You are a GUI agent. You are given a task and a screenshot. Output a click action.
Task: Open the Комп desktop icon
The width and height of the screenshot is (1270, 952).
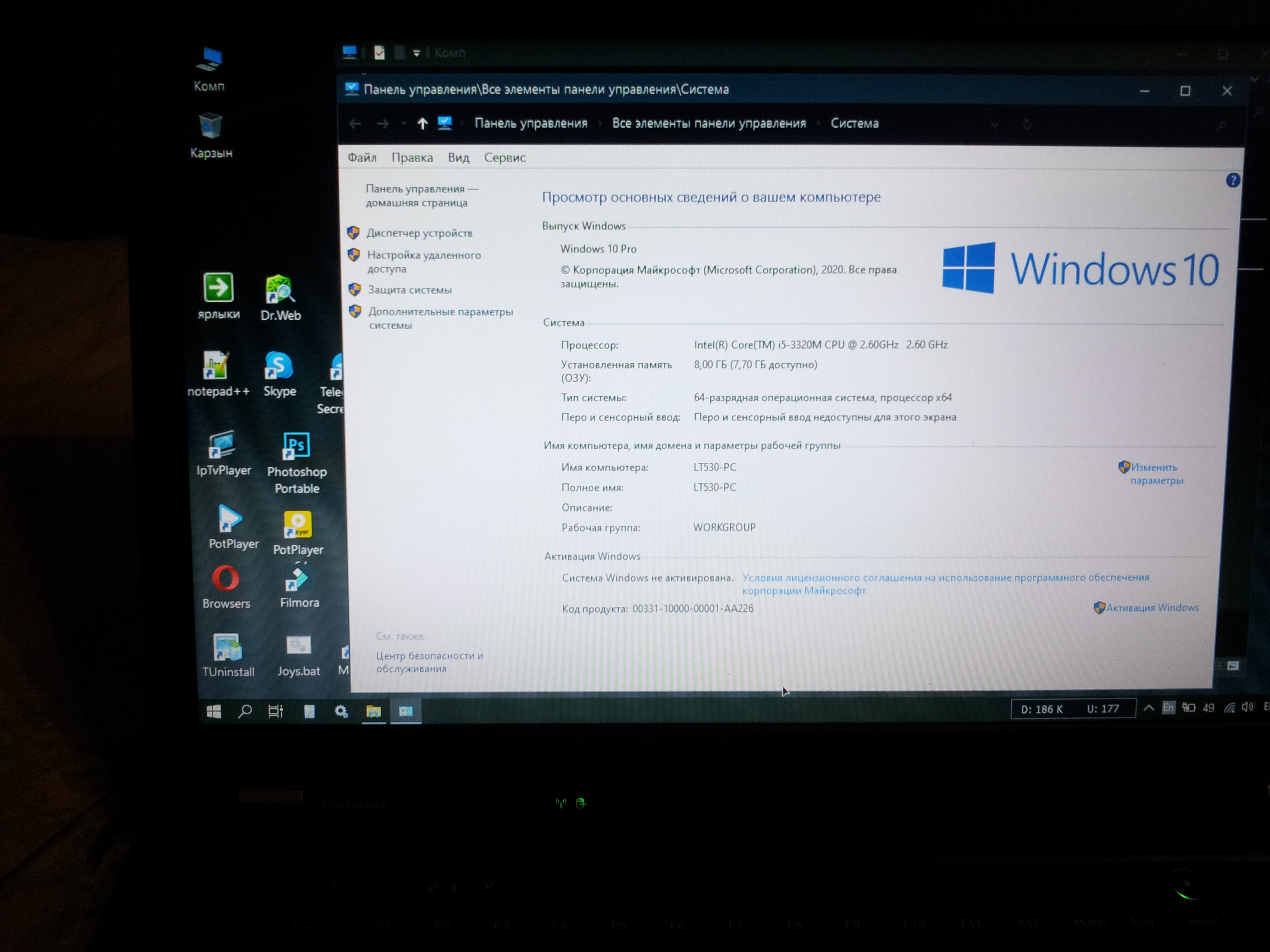[210, 69]
